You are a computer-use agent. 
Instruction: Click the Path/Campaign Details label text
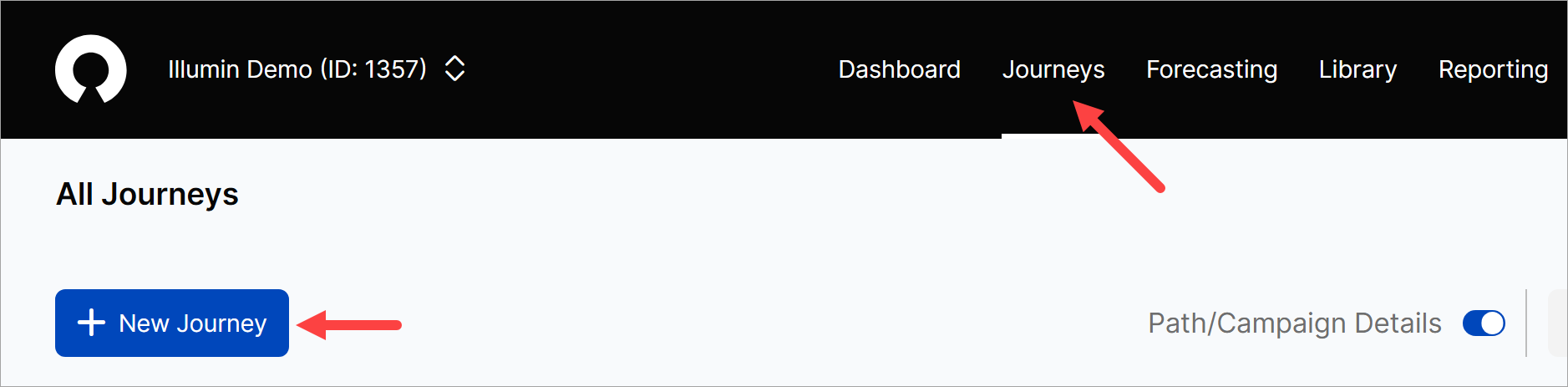click(1294, 323)
